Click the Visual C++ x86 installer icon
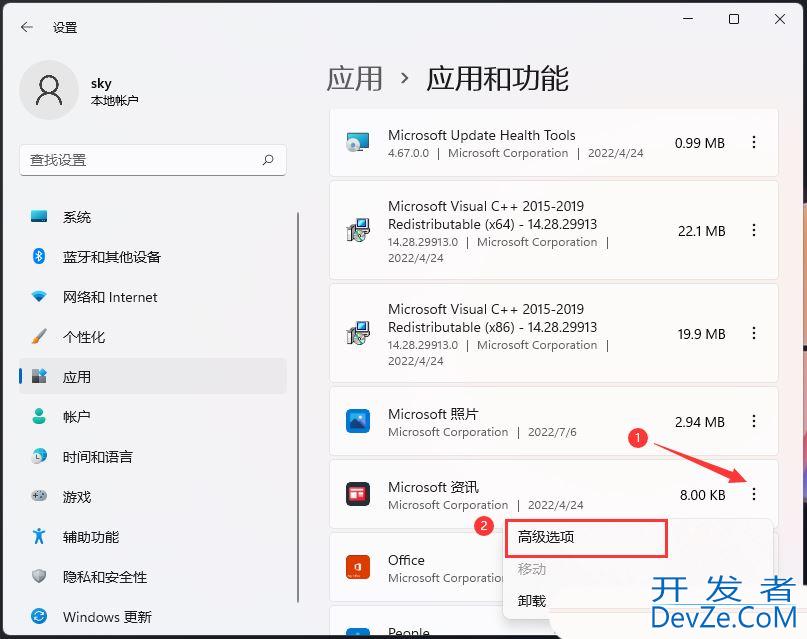The image size is (807, 639). (358, 333)
